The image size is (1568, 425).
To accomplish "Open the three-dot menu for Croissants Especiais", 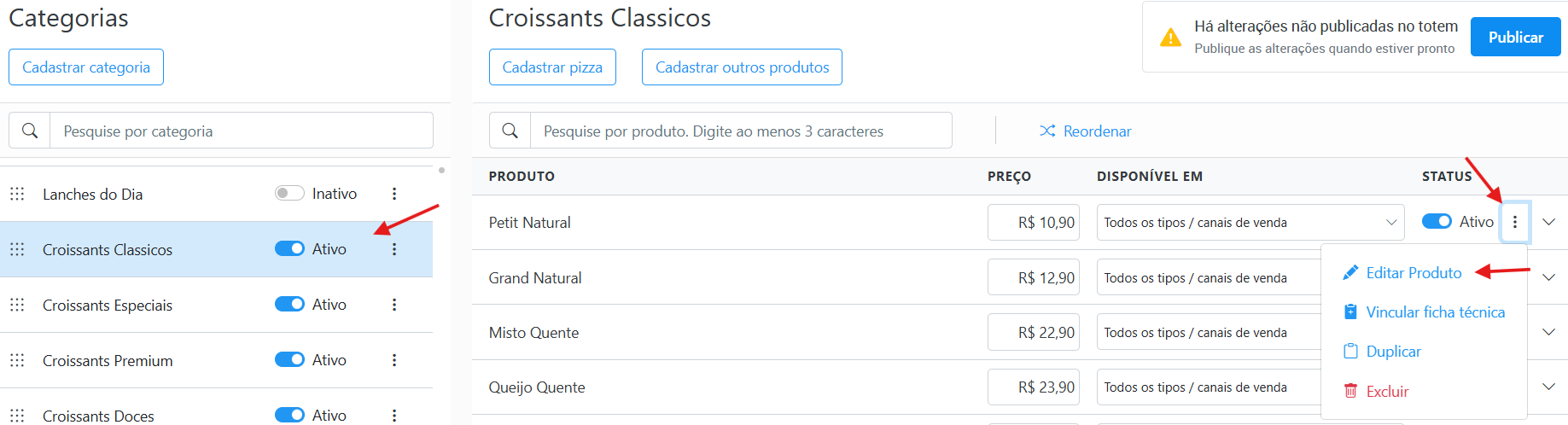I will pyautogui.click(x=394, y=305).
